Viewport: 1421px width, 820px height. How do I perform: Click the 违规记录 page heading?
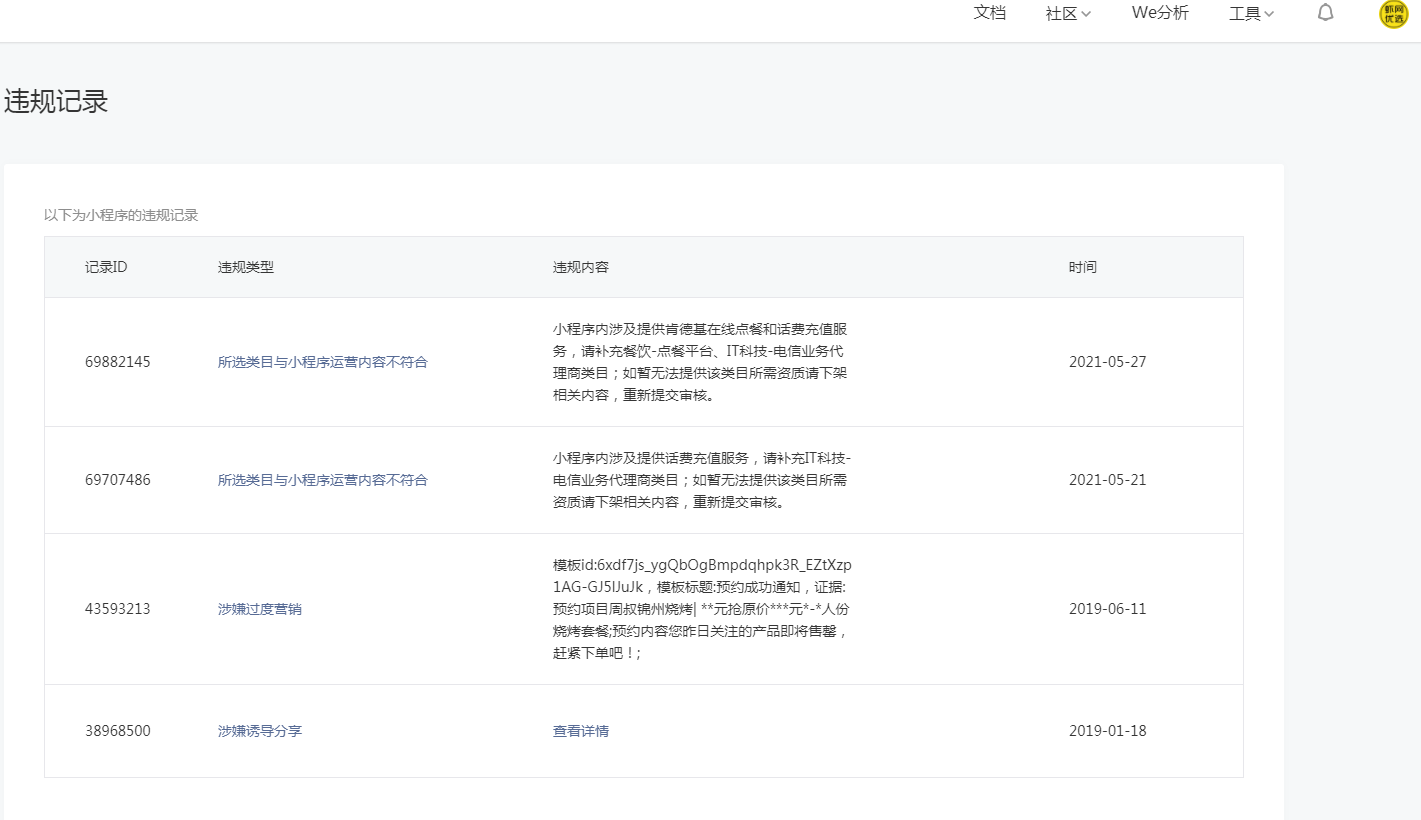56,102
